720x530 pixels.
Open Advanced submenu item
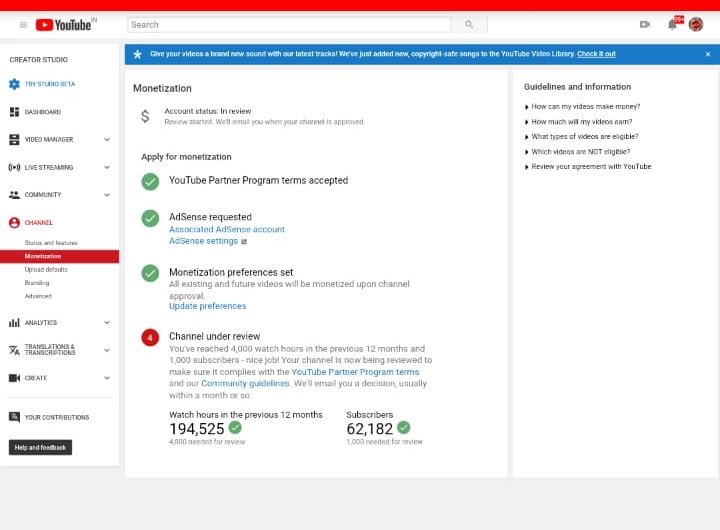[38, 296]
